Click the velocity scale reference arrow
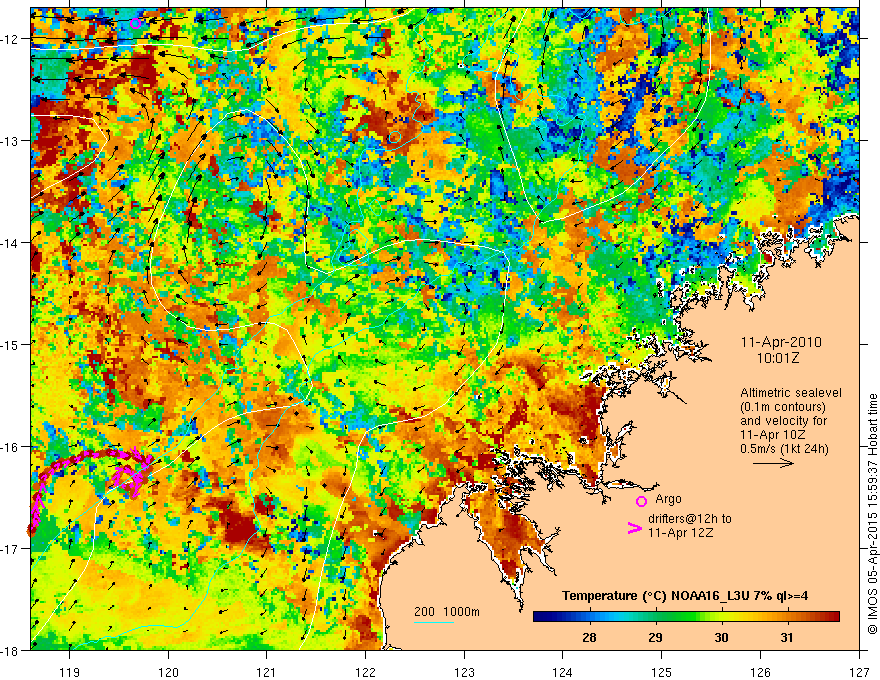The height and width of the screenshot is (680, 880). pyautogui.click(x=773, y=463)
